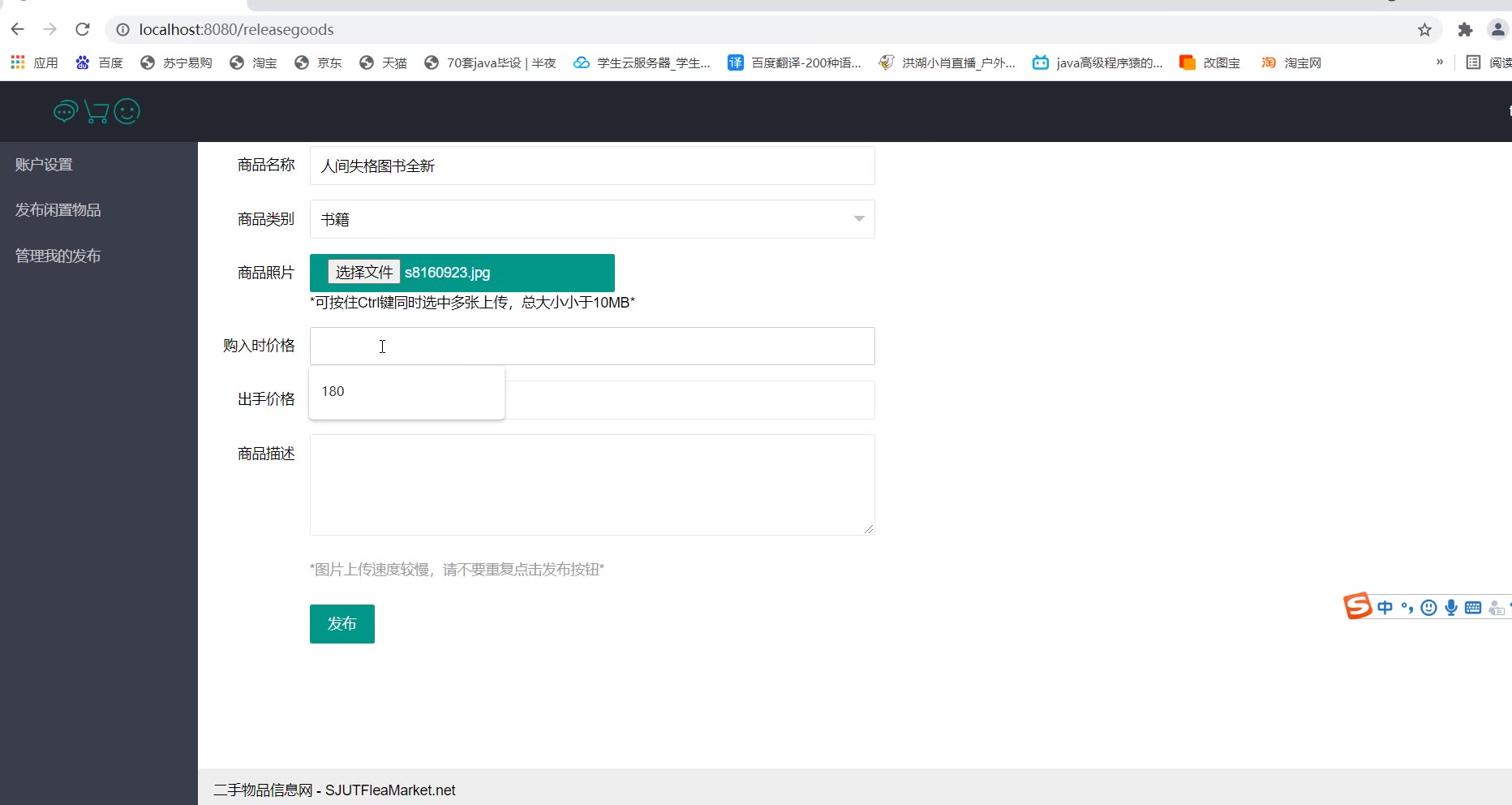Screen dimensions: 1512x805
Task: Click the SJUTFleaMarket.net footer text
Action: (390, 790)
